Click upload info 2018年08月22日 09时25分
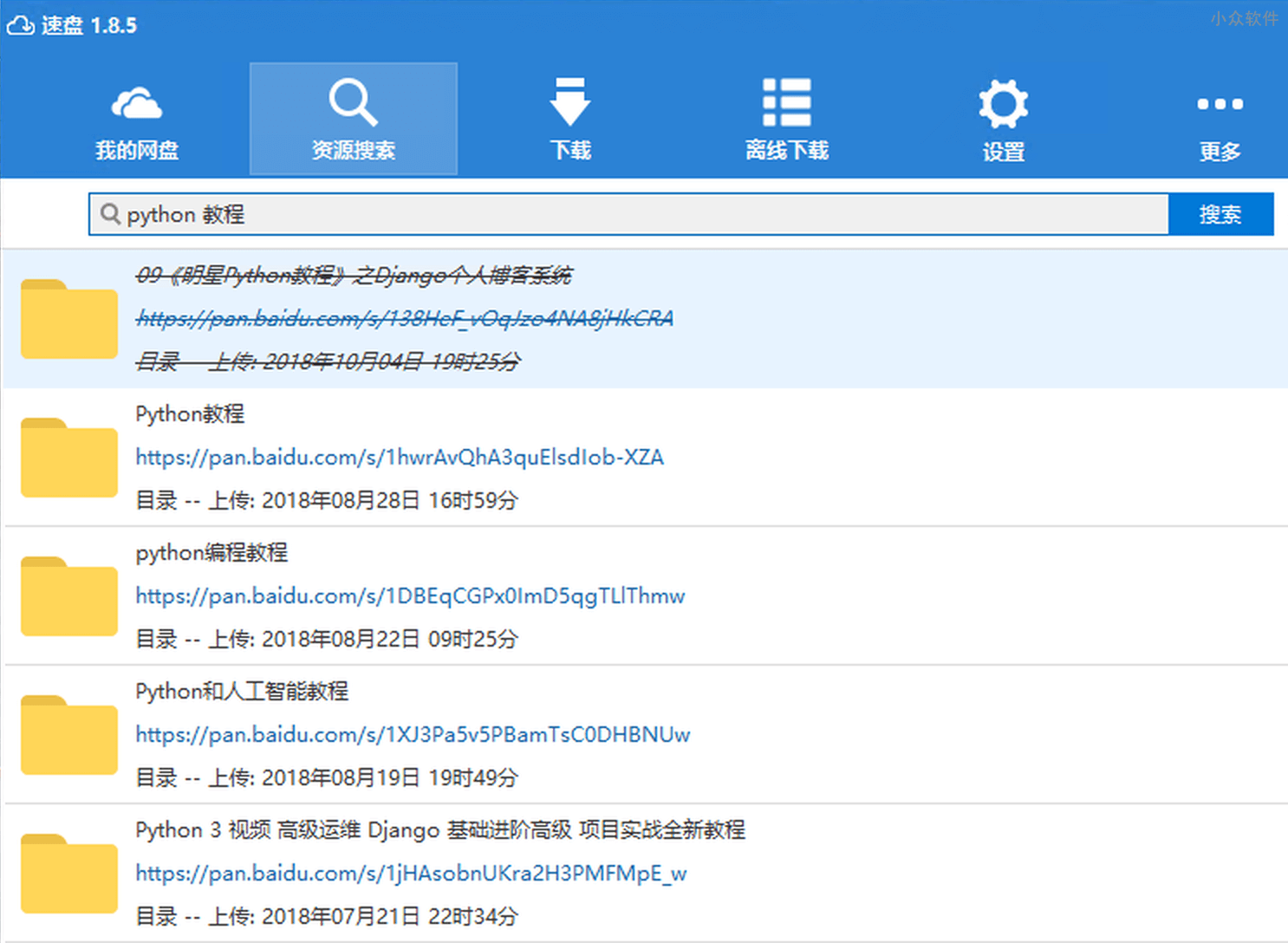 pos(328,639)
